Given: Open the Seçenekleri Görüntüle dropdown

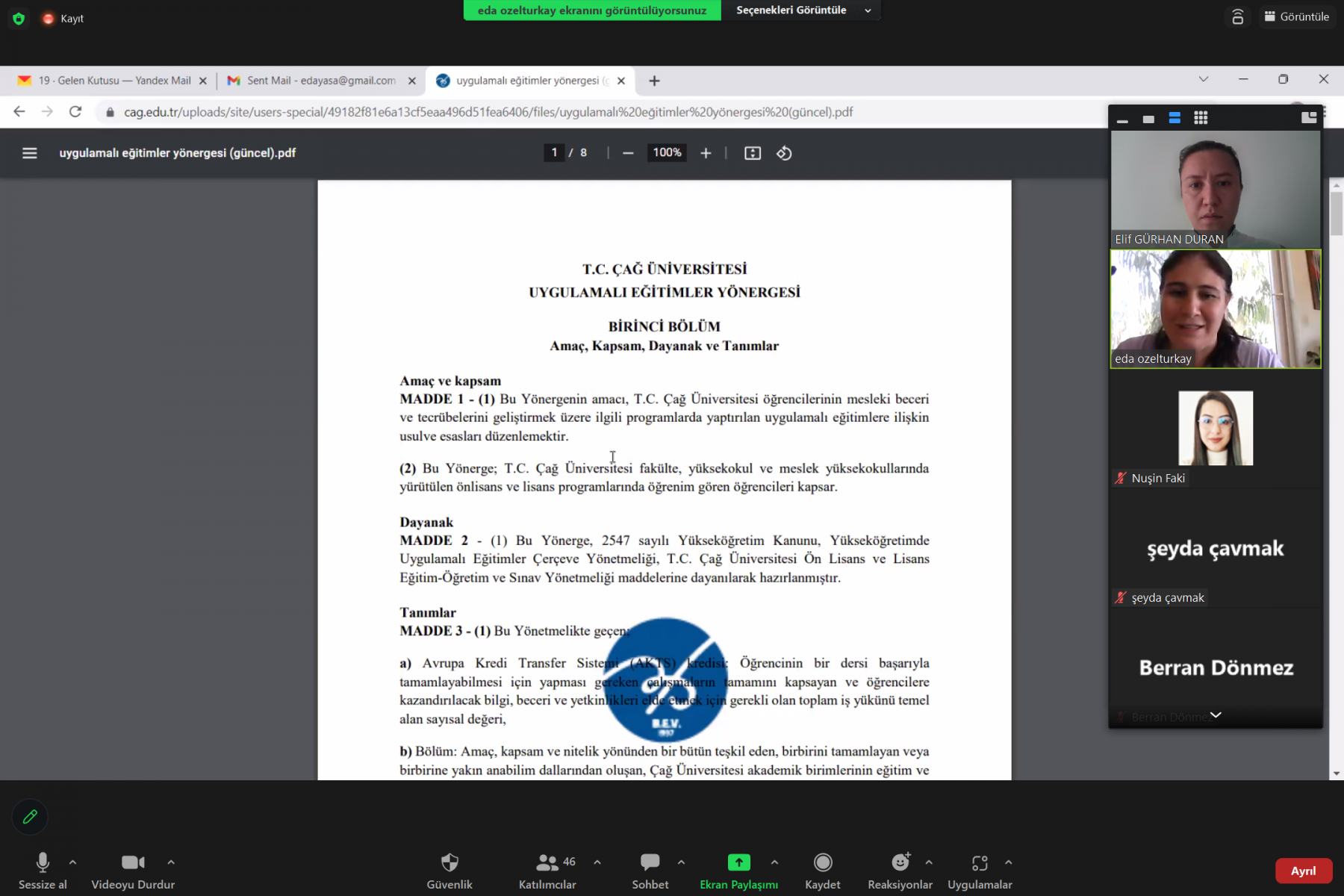Looking at the screenshot, I should (x=803, y=10).
